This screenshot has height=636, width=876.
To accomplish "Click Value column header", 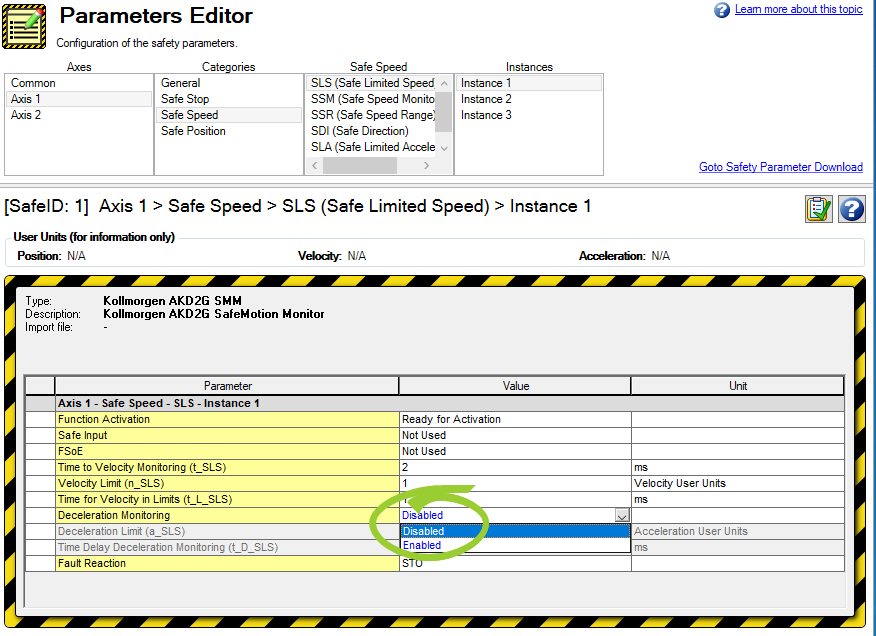I will 515,386.
